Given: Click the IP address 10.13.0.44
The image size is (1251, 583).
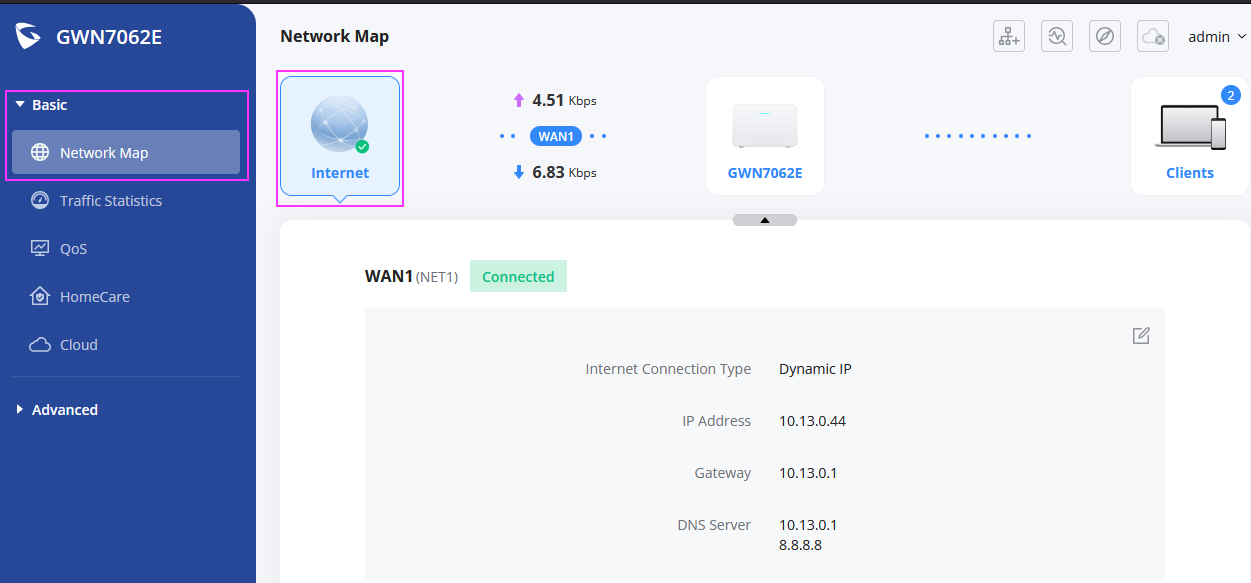Looking at the screenshot, I should [812, 421].
